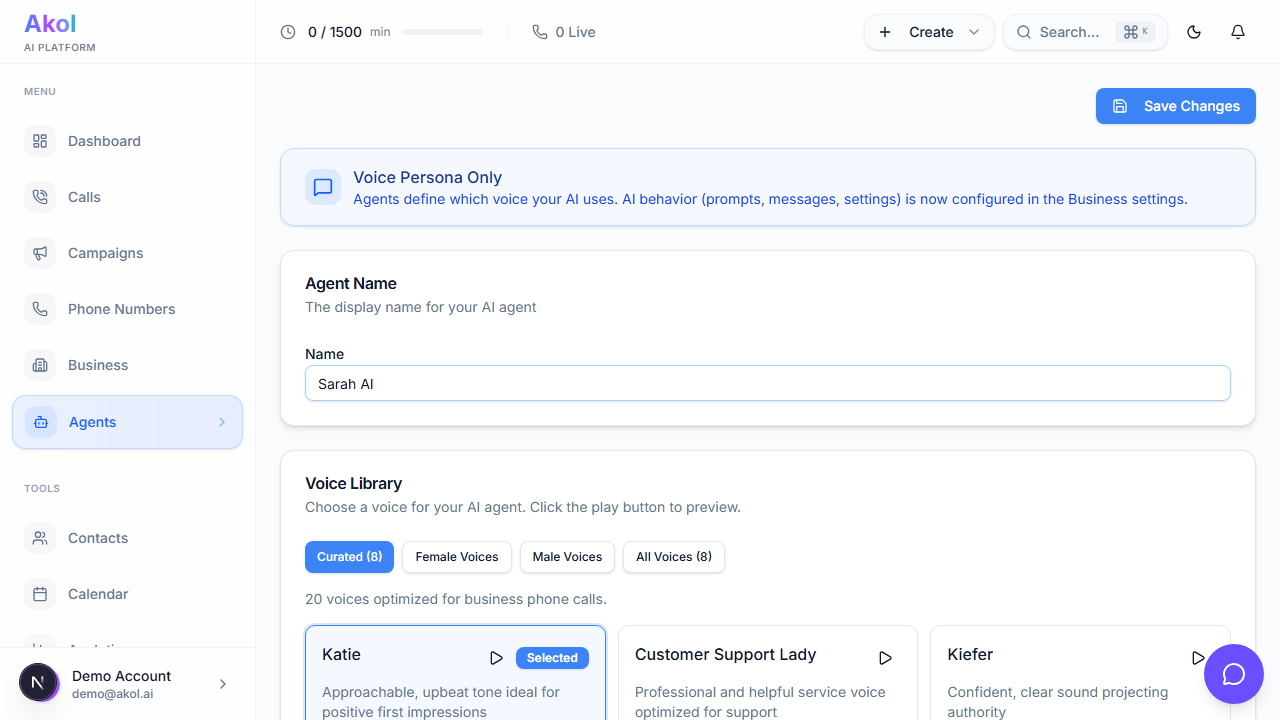Expand the Agents submenu chevron
1280x720 pixels.
222,422
